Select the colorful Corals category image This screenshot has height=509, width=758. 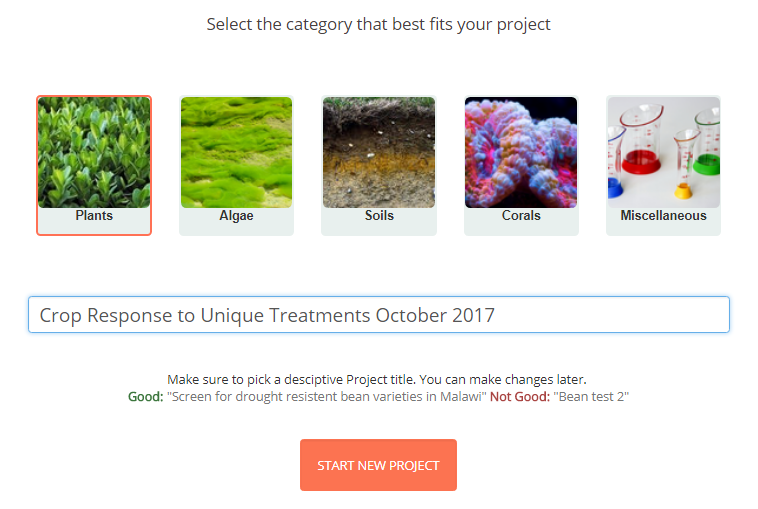[521, 152]
